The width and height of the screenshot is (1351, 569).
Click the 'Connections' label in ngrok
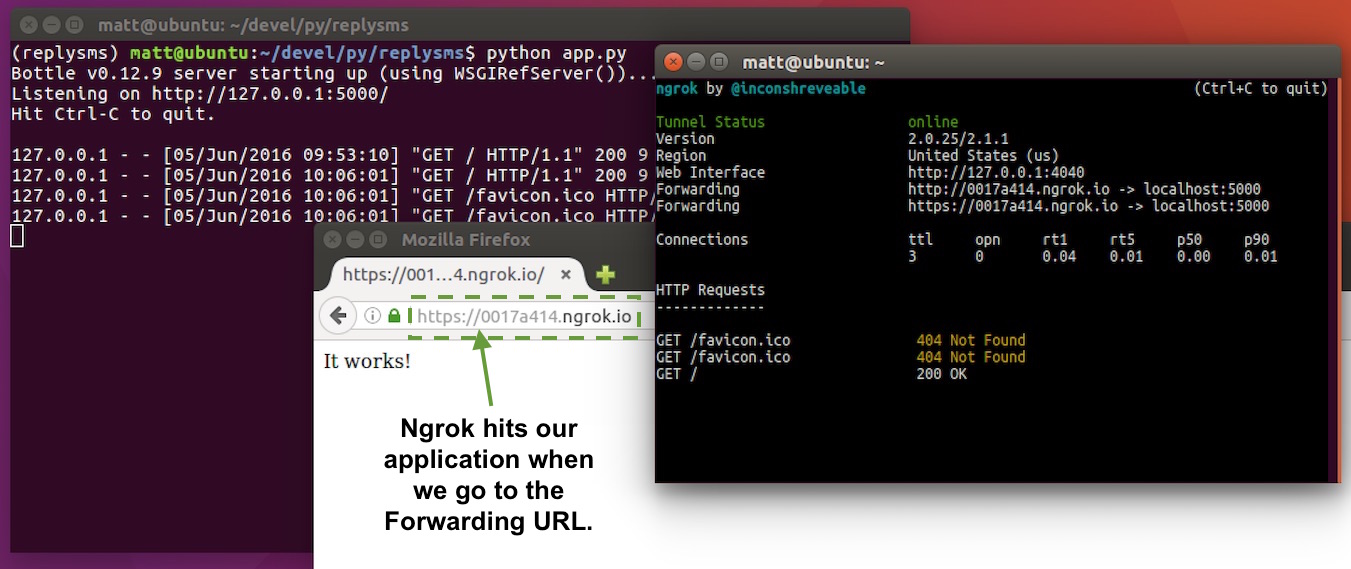pyautogui.click(x=702, y=239)
